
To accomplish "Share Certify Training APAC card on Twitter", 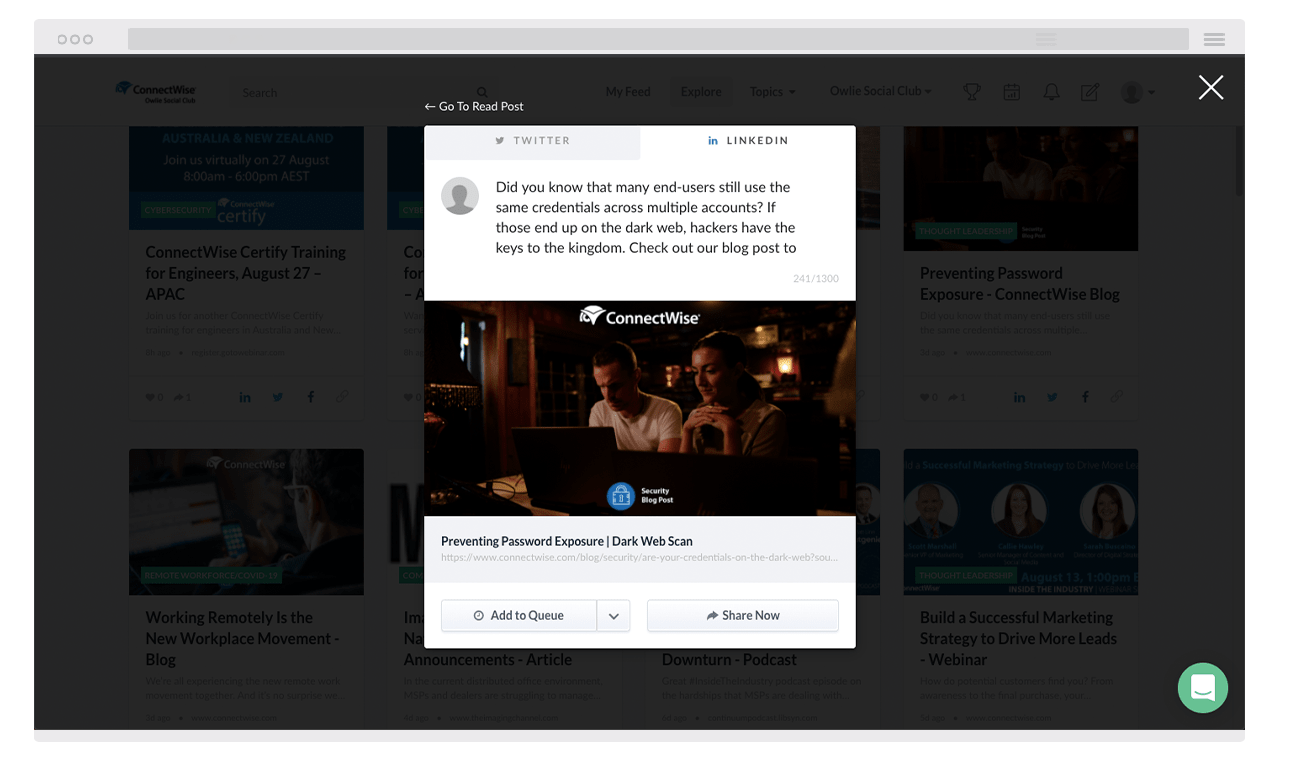I will (x=278, y=397).
